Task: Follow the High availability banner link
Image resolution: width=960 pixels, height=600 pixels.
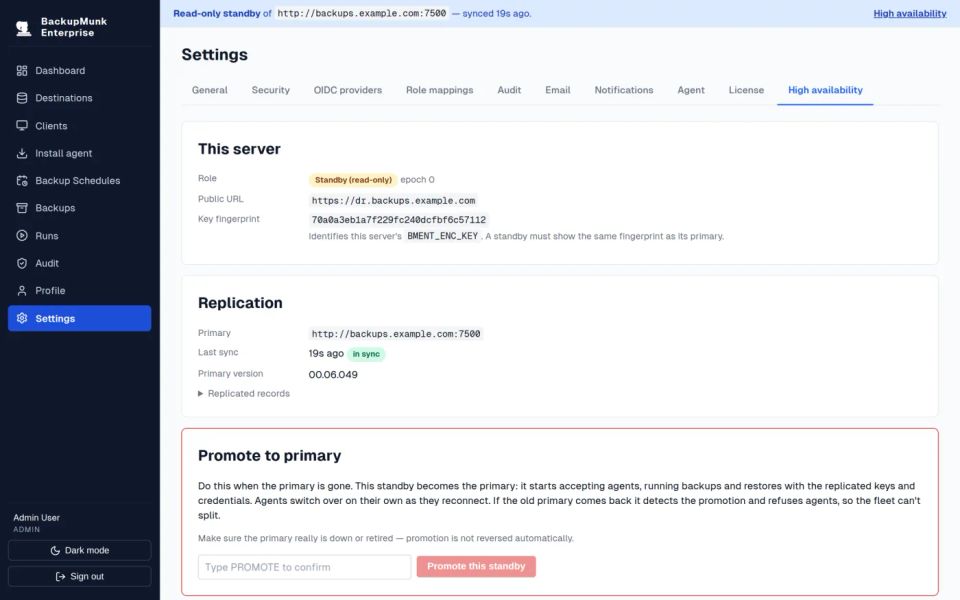Action: coord(910,13)
